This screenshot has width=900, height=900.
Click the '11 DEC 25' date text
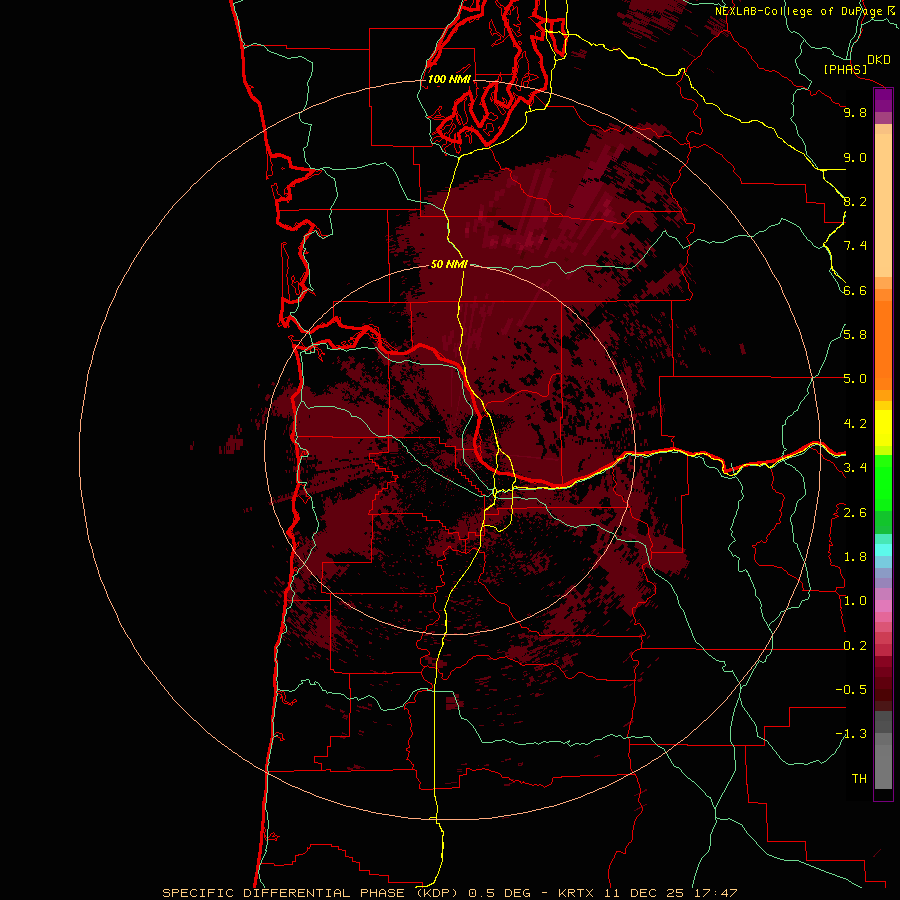643,893
